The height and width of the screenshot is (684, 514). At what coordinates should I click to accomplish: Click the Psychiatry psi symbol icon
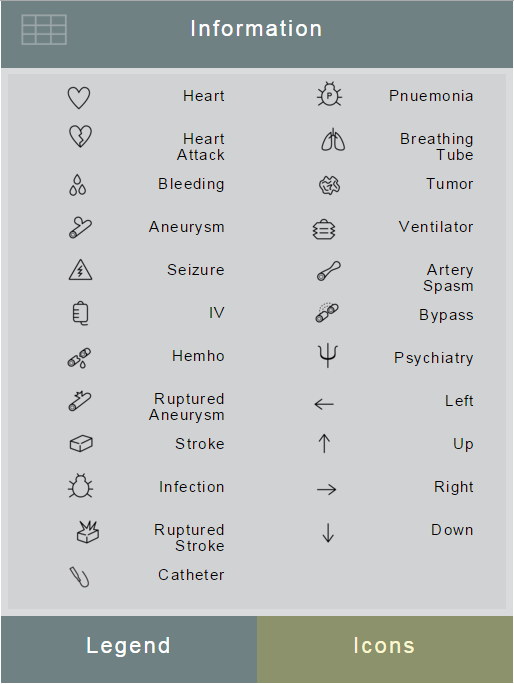tap(328, 356)
